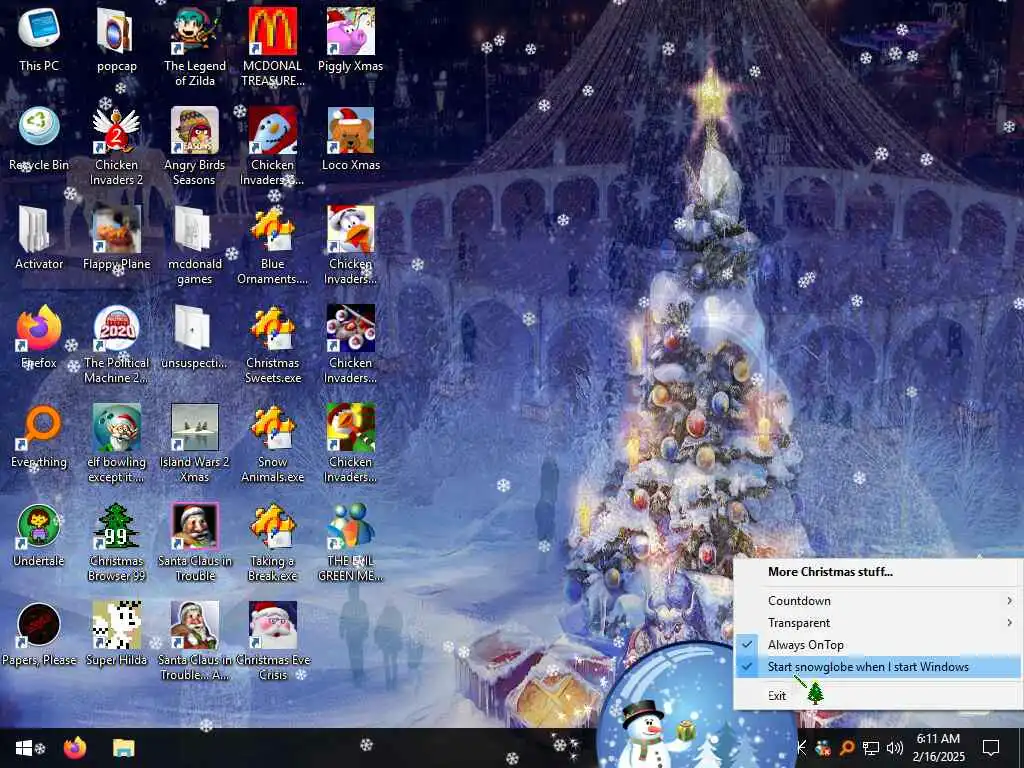Screen dimensions: 1024x768
Task: Toggle Start snowglobe when I start Windows
Action: [x=877, y=667]
